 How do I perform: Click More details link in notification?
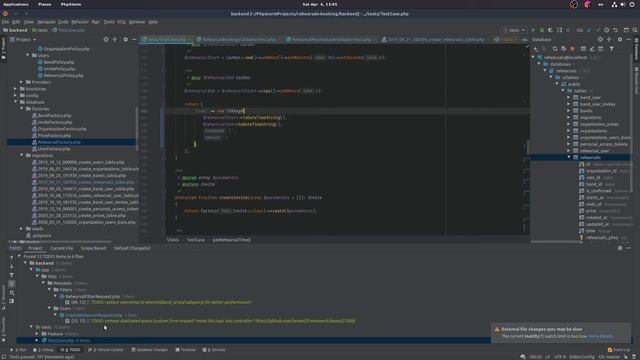(x=601, y=336)
